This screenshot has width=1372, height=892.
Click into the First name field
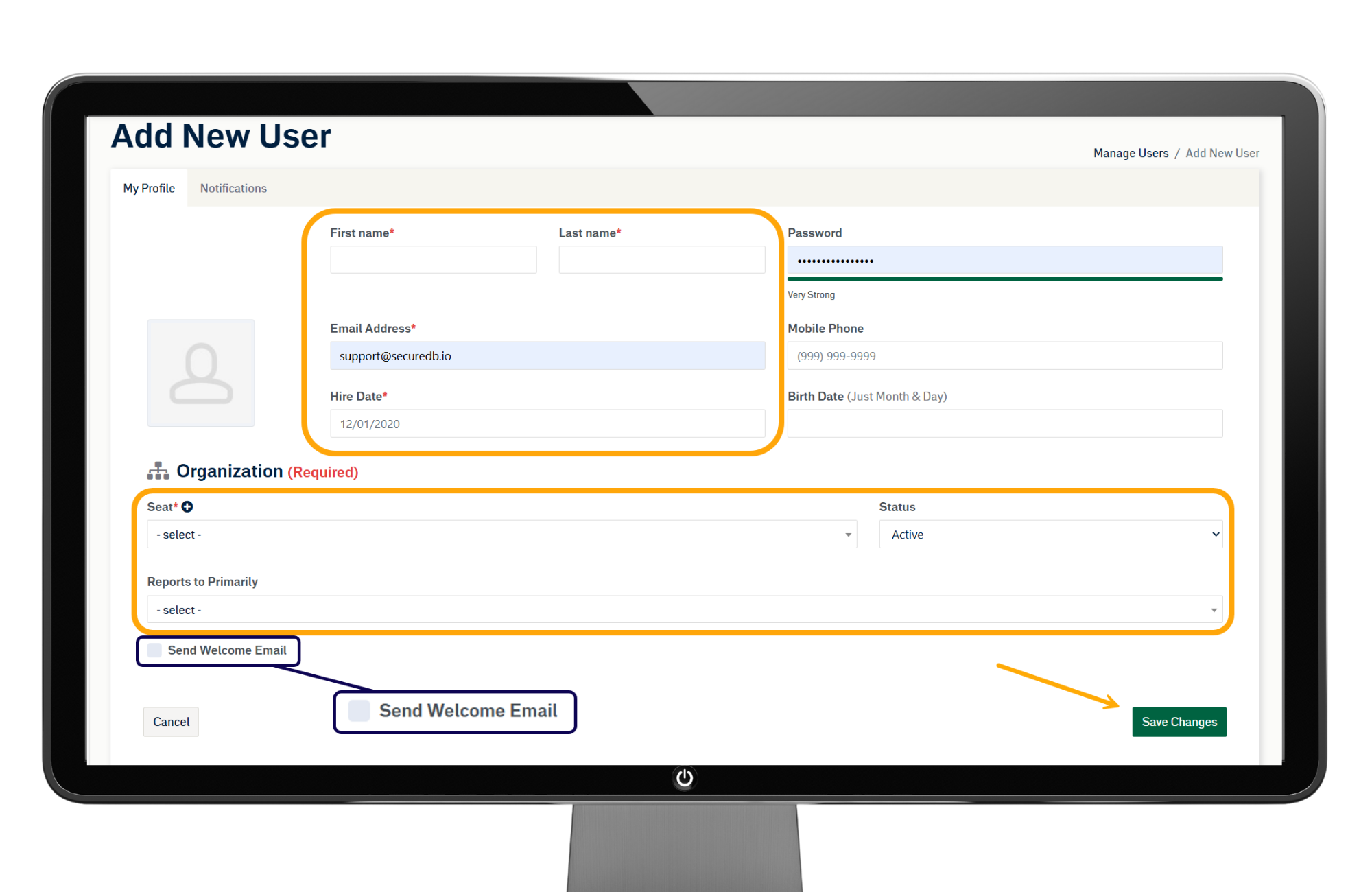[x=433, y=260]
